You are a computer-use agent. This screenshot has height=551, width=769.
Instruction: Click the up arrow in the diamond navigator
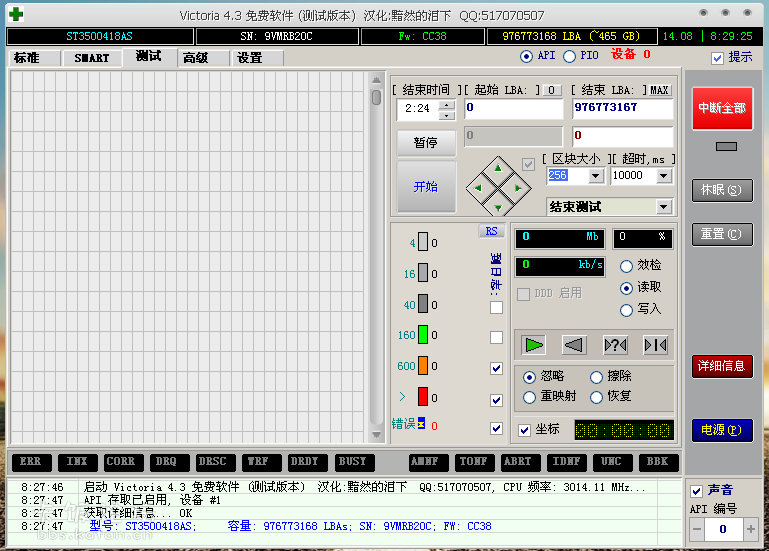498,168
